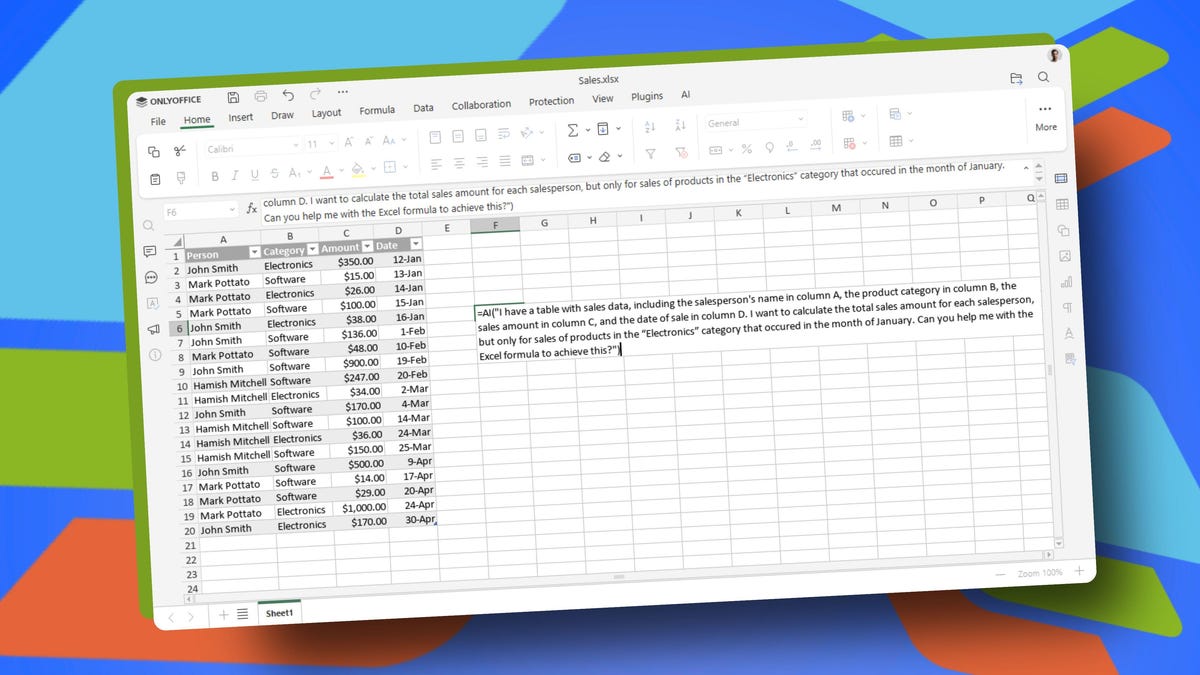Click the More button in ribbon
Image resolution: width=1200 pixels, height=675 pixels.
point(1046,116)
